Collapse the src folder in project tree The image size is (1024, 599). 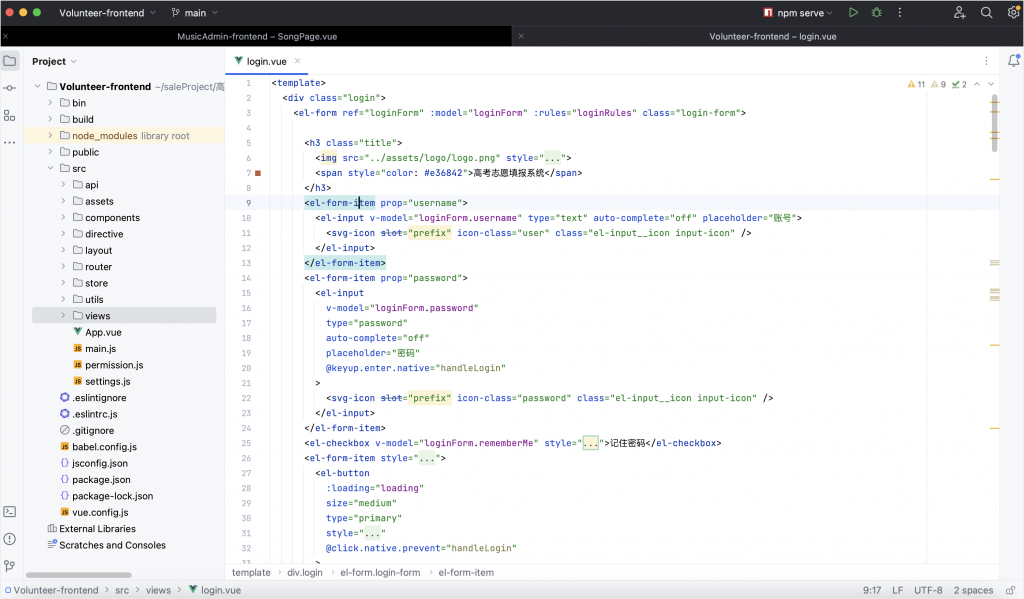tap(51, 168)
